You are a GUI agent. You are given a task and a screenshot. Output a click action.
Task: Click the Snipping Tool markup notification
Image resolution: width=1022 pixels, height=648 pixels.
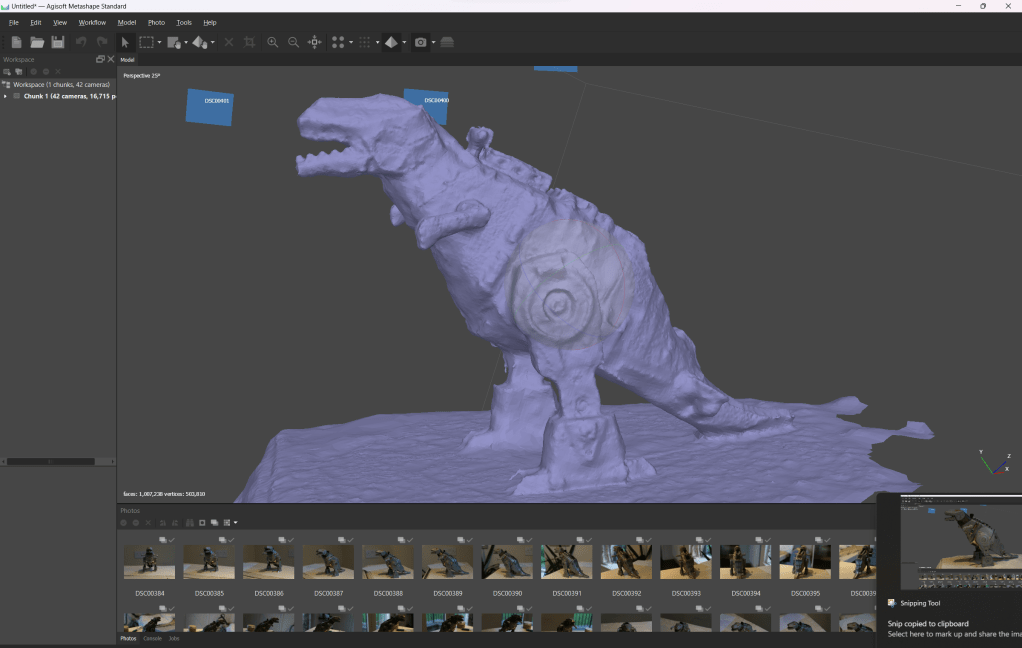950,628
